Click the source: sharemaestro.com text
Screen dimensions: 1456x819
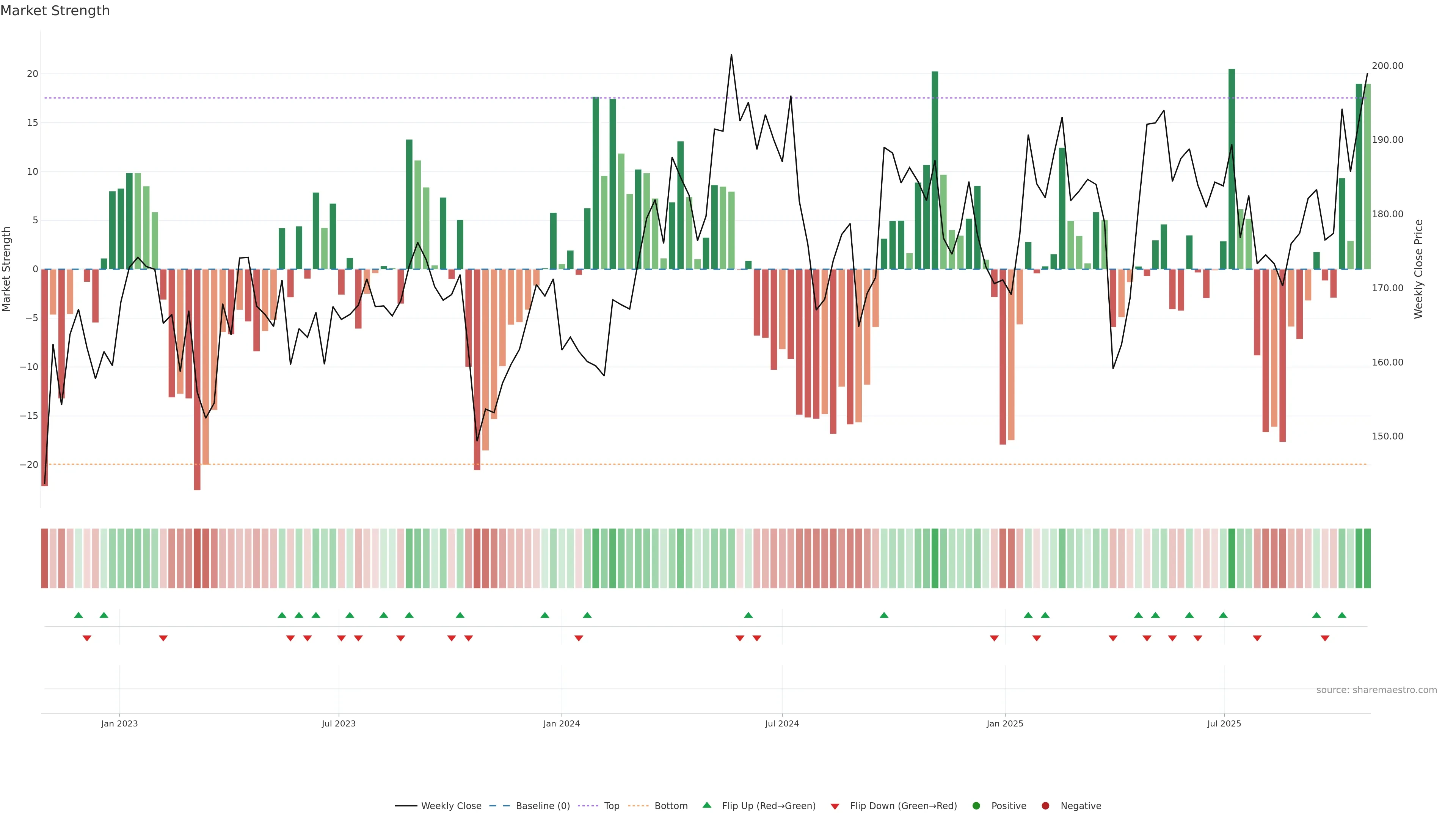click(1376, 690)
